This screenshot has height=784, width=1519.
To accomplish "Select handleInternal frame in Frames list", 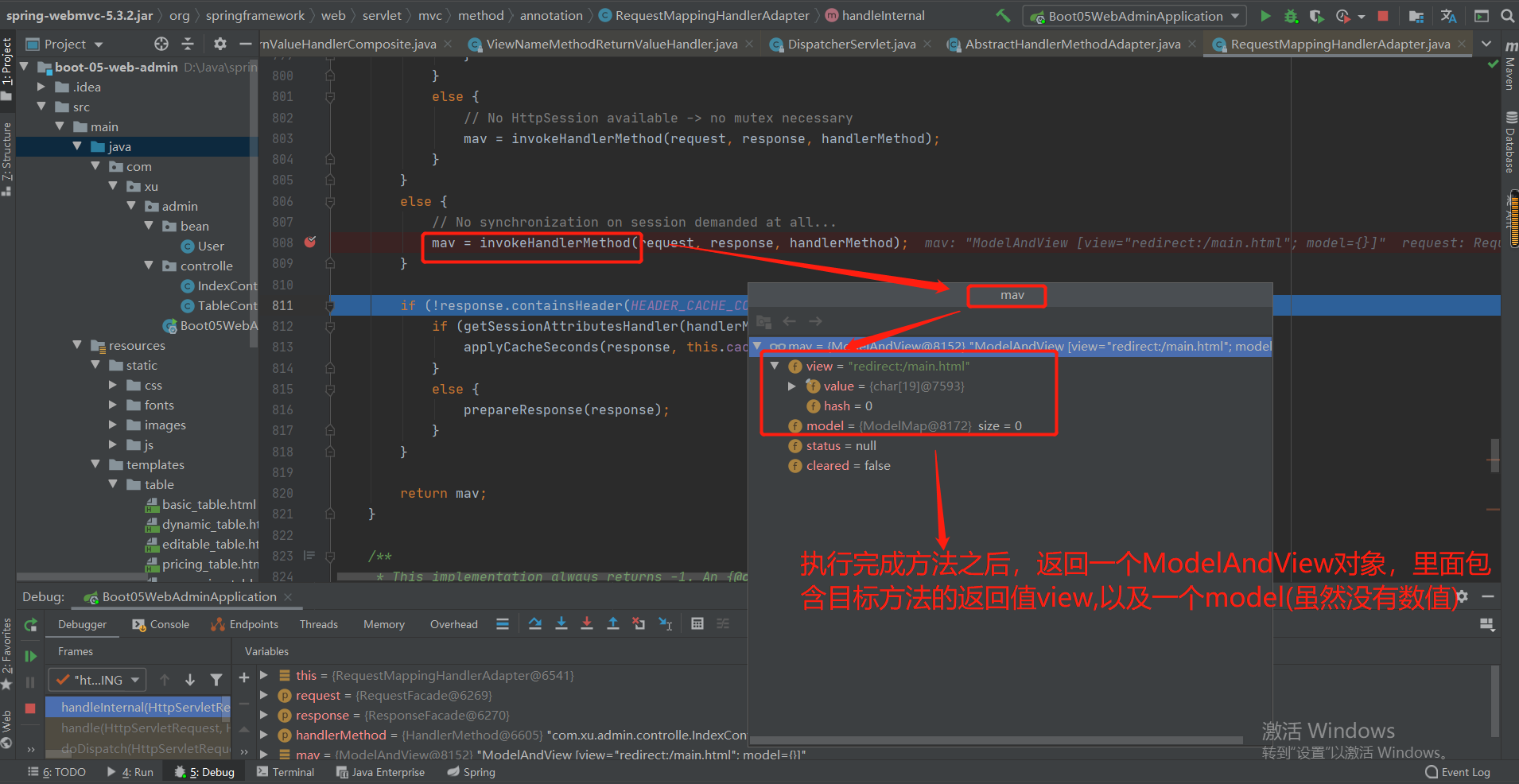I will 138,707.
